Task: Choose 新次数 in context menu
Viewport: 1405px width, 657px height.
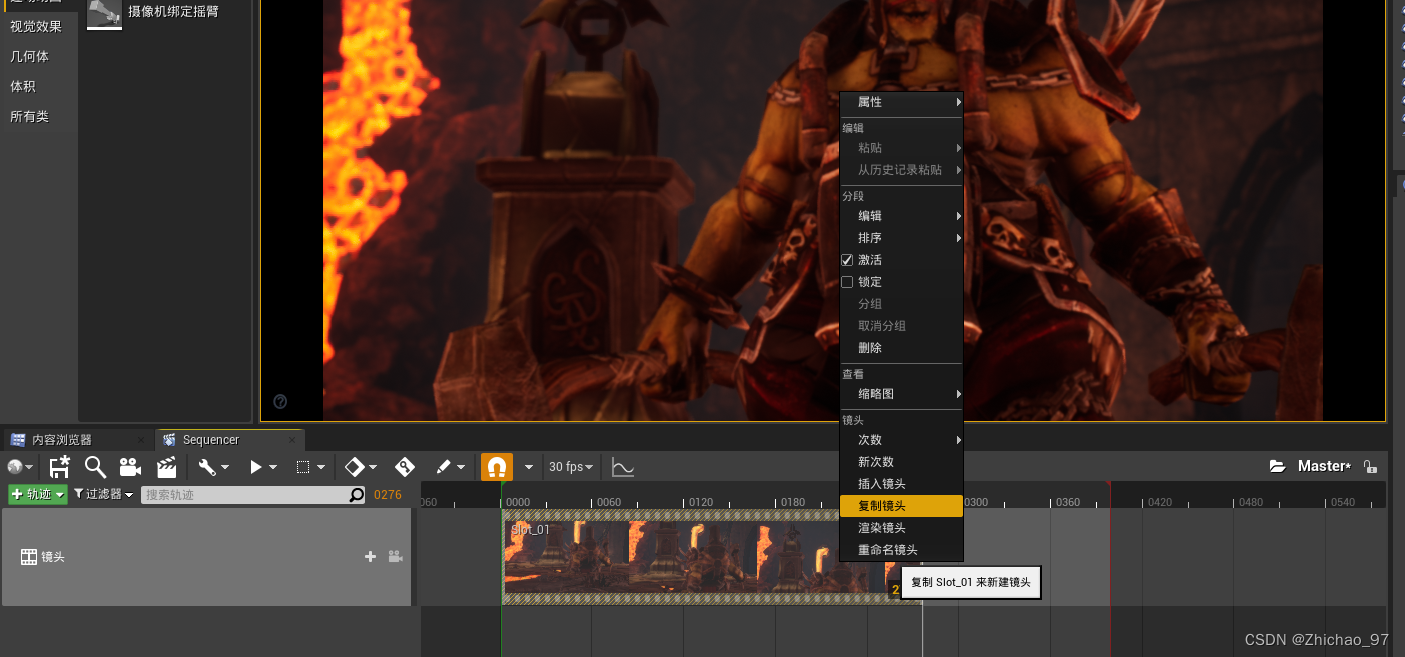Action: 901,462
